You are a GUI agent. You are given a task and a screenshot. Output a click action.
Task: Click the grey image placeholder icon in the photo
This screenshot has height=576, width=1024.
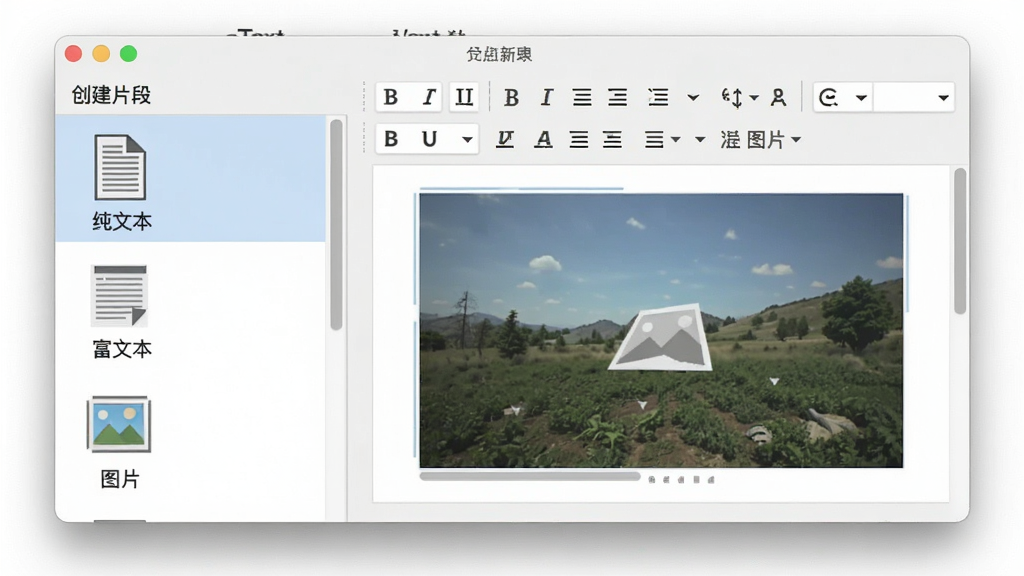tap(661, 337)
